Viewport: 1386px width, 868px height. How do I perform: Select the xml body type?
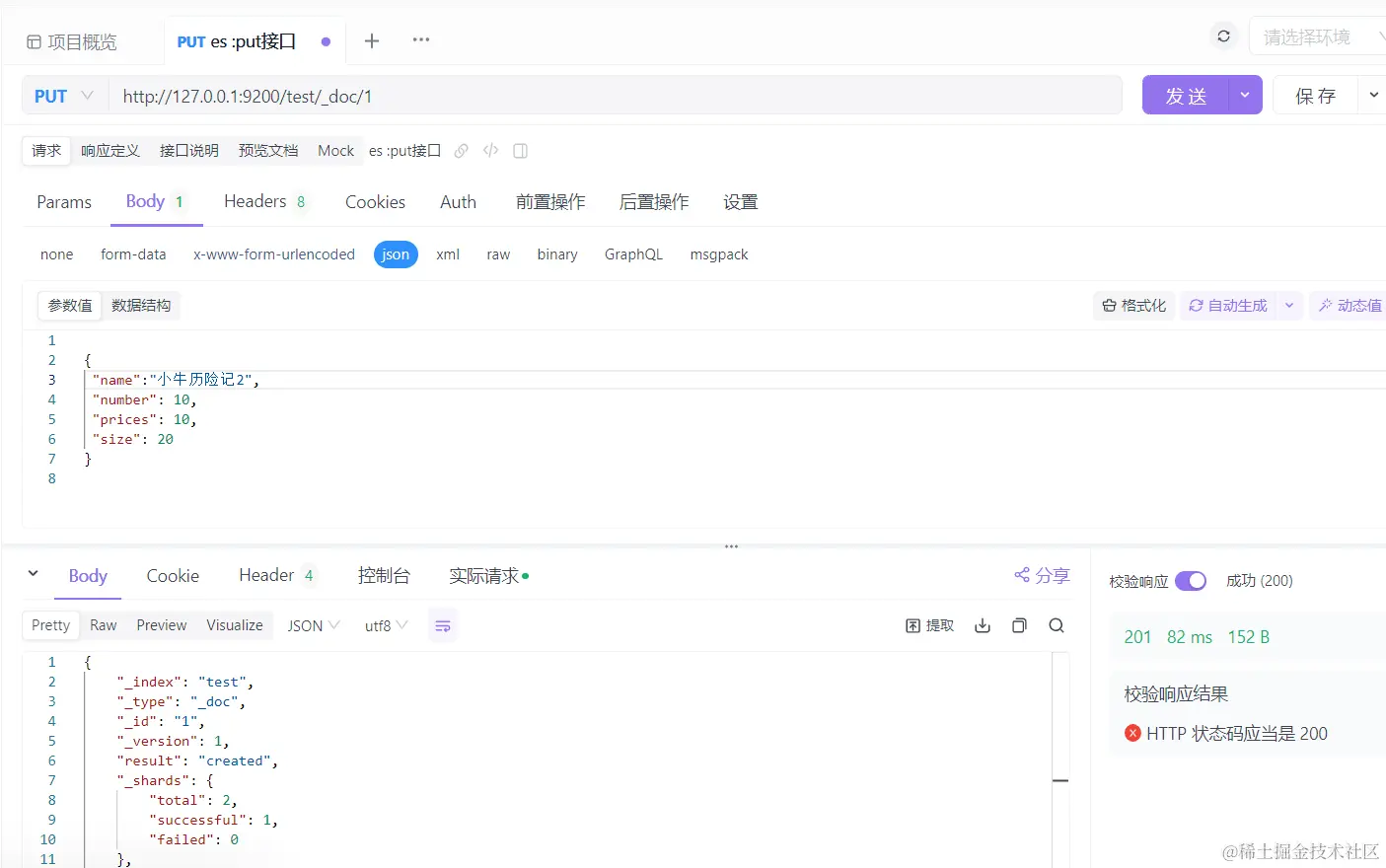point(448,254)
